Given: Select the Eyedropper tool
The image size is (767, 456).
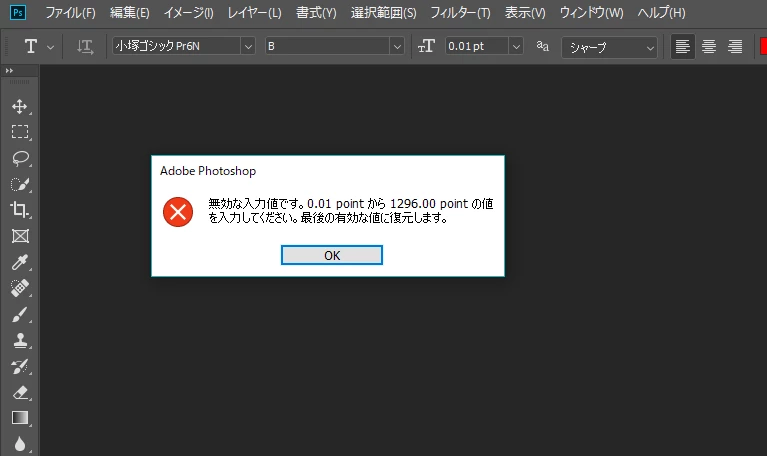Looking at the screenshot, I should pyautogui.click(x=20, y=262).
